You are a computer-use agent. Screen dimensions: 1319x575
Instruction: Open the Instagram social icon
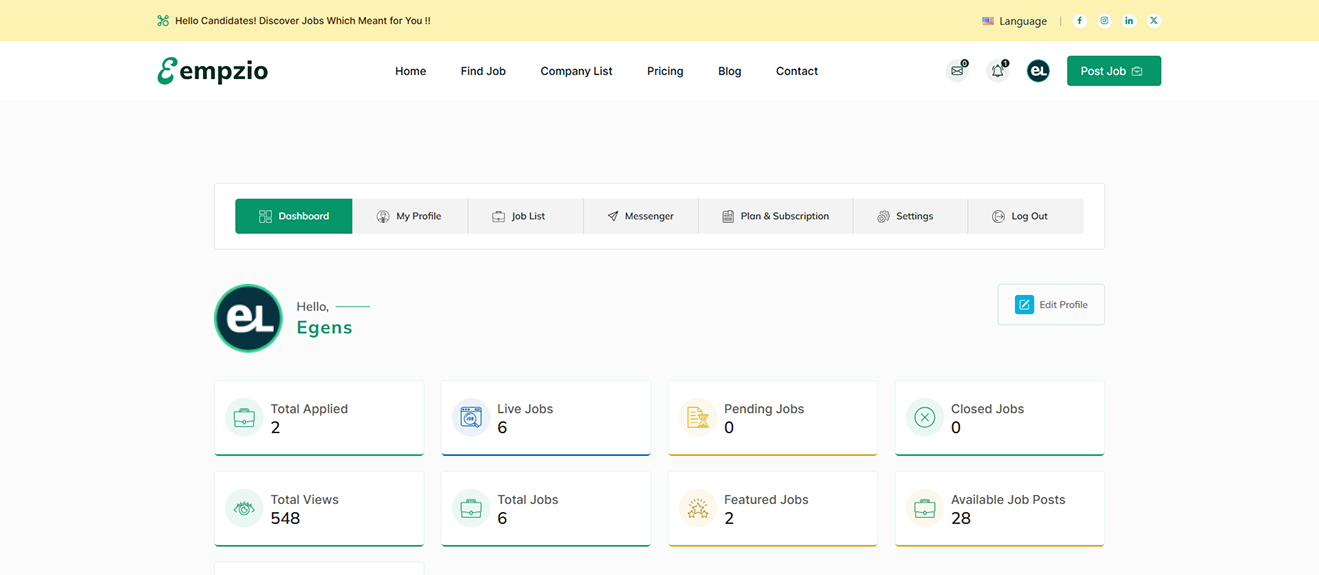[x=1104, y=20]
